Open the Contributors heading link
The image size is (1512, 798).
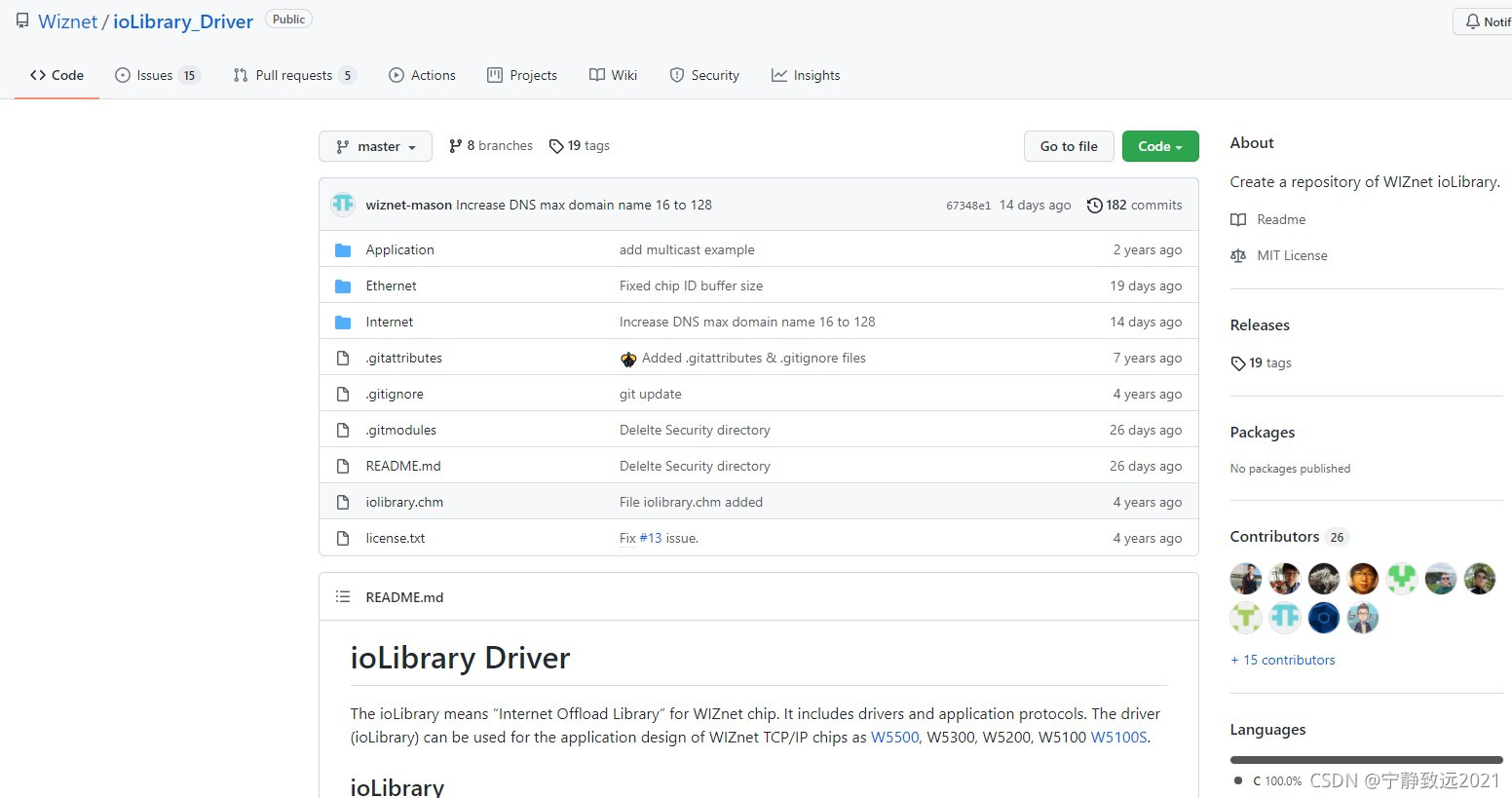1289,536
